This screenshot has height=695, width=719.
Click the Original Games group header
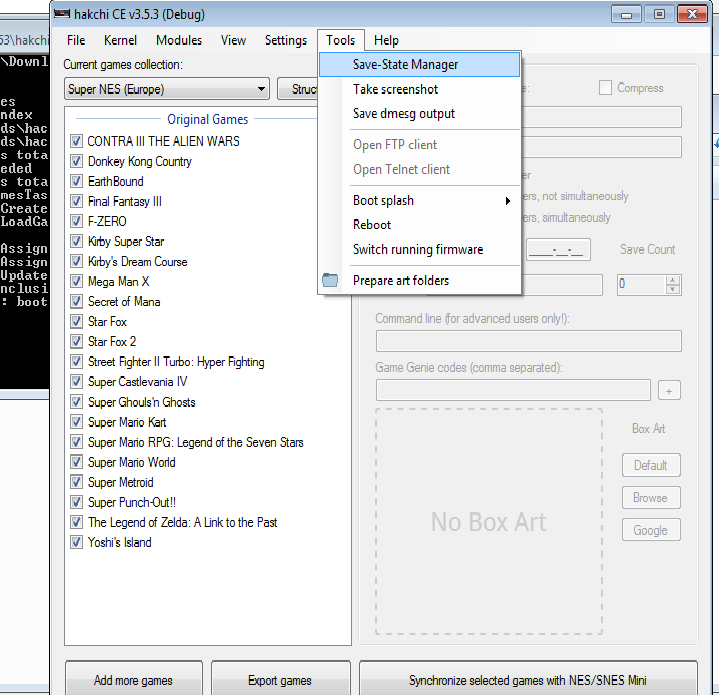208,120
